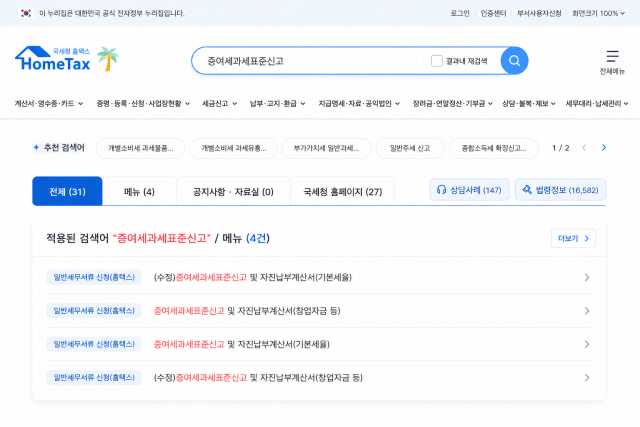The width and height of the screenshot is (640, 427).
Task: Expand 장려금·연말정산·기부금 menu
Action: click(453, 104)
